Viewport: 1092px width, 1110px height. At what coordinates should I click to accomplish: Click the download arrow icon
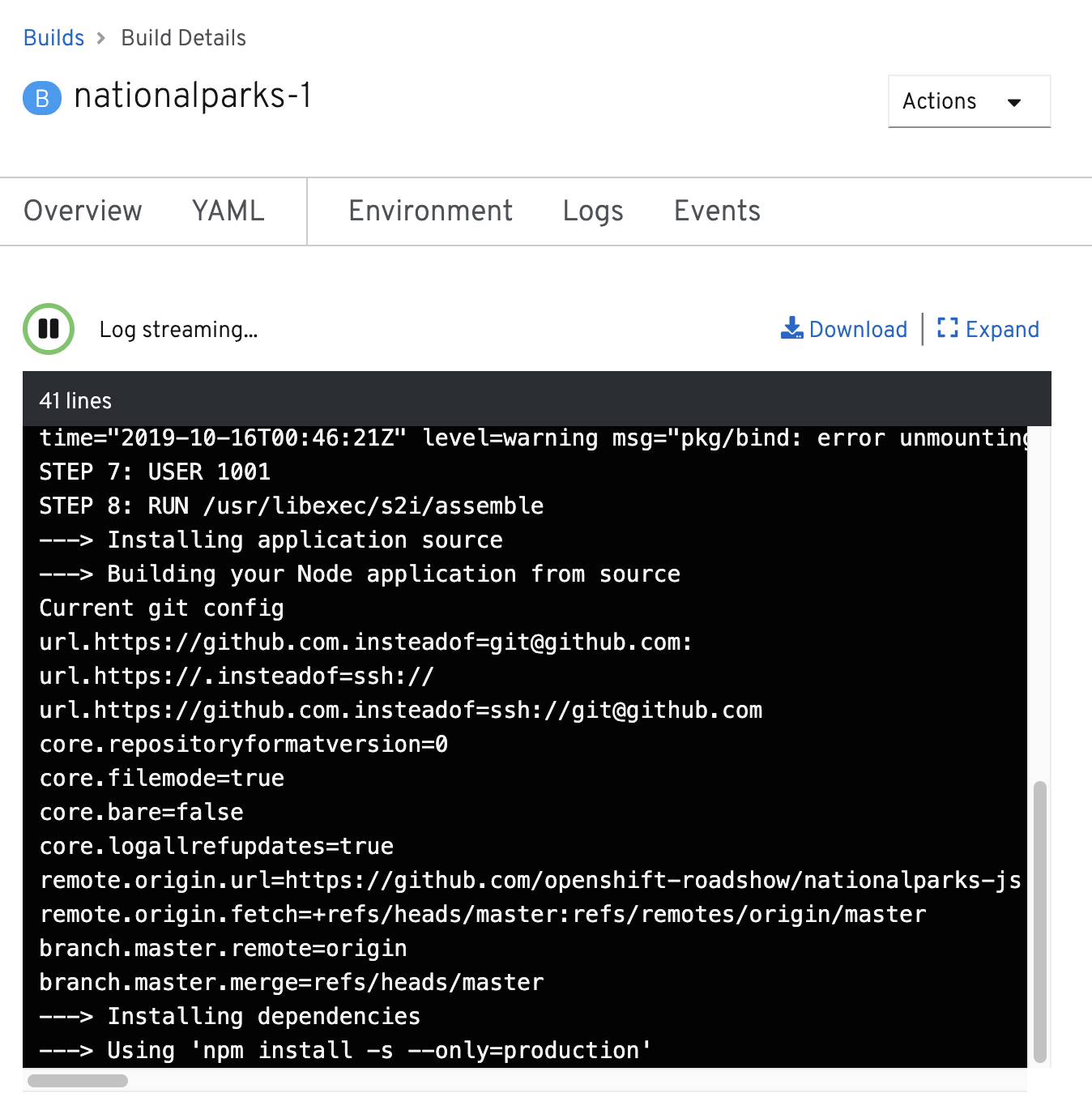791,328
